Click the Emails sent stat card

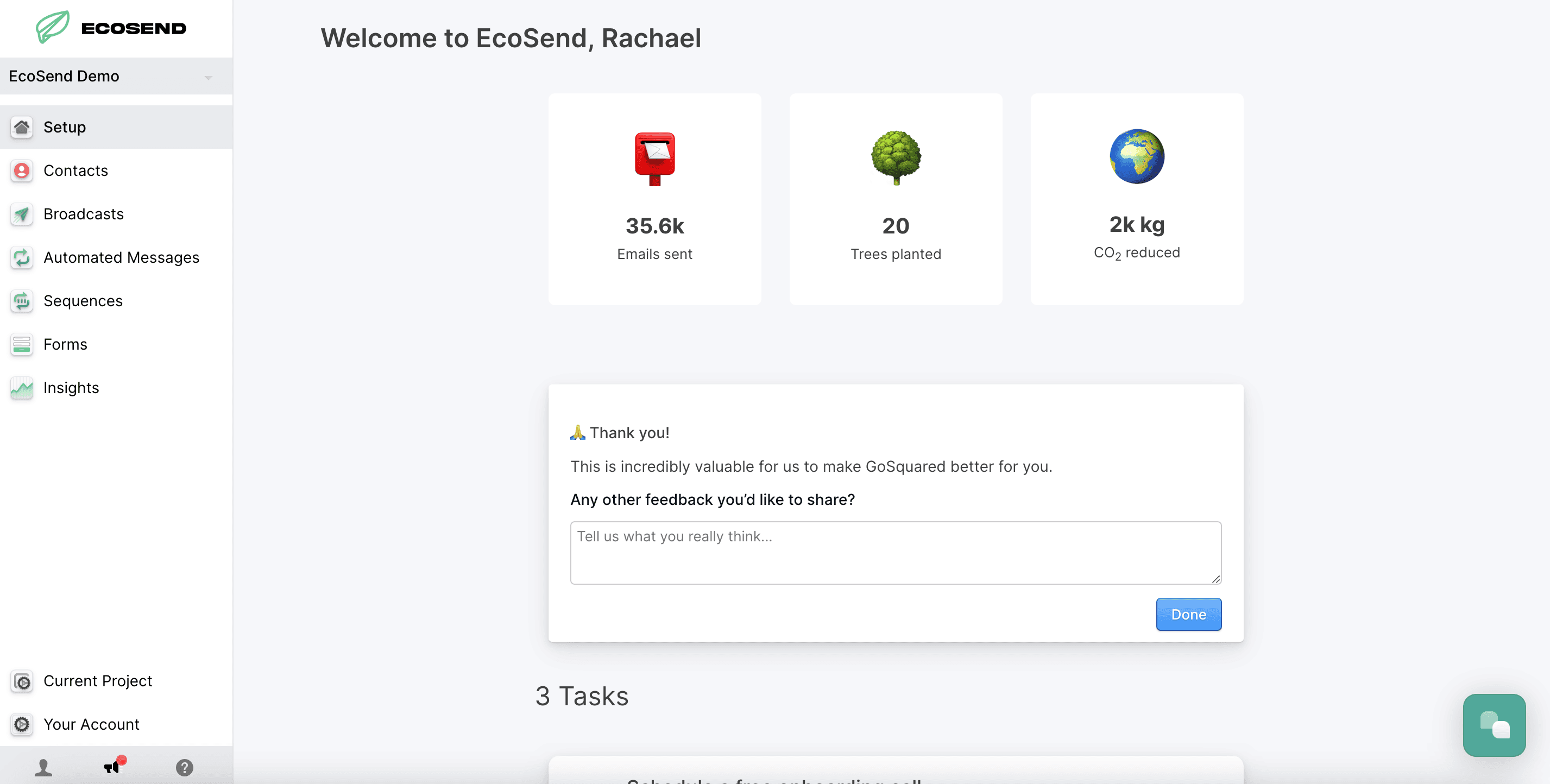[654, 199]
